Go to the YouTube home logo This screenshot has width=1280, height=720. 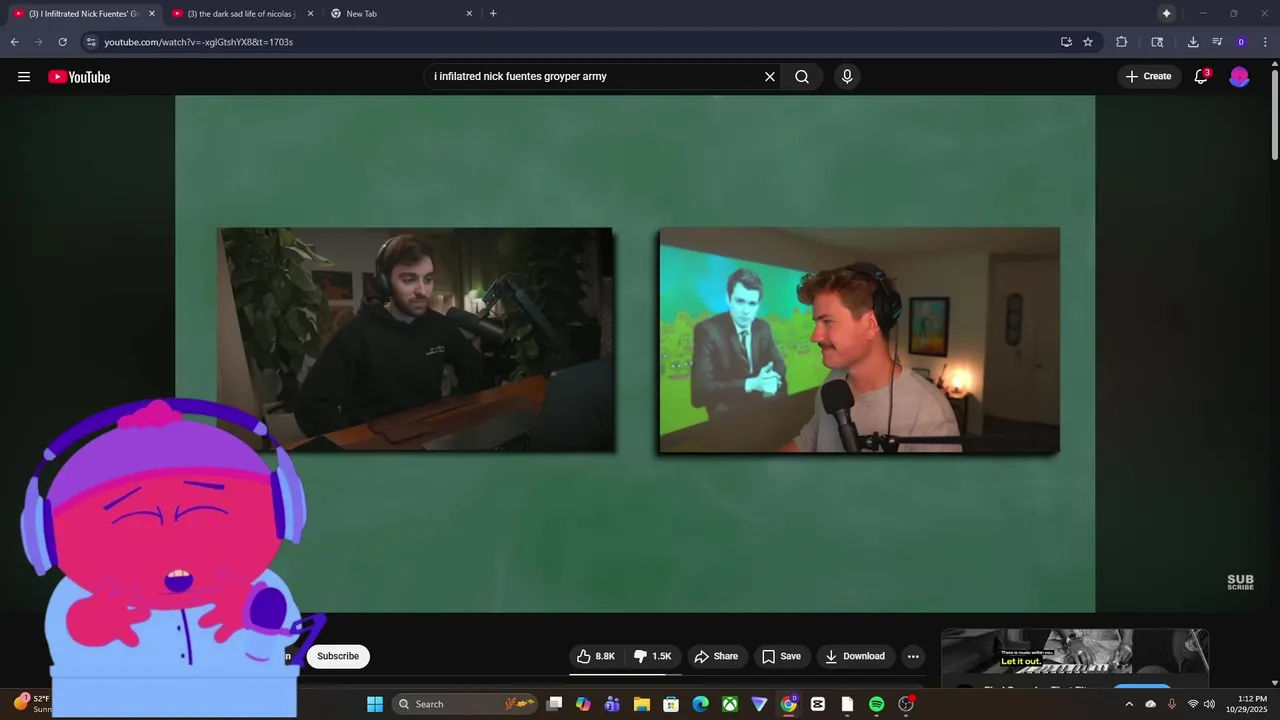tap(79, 77)
